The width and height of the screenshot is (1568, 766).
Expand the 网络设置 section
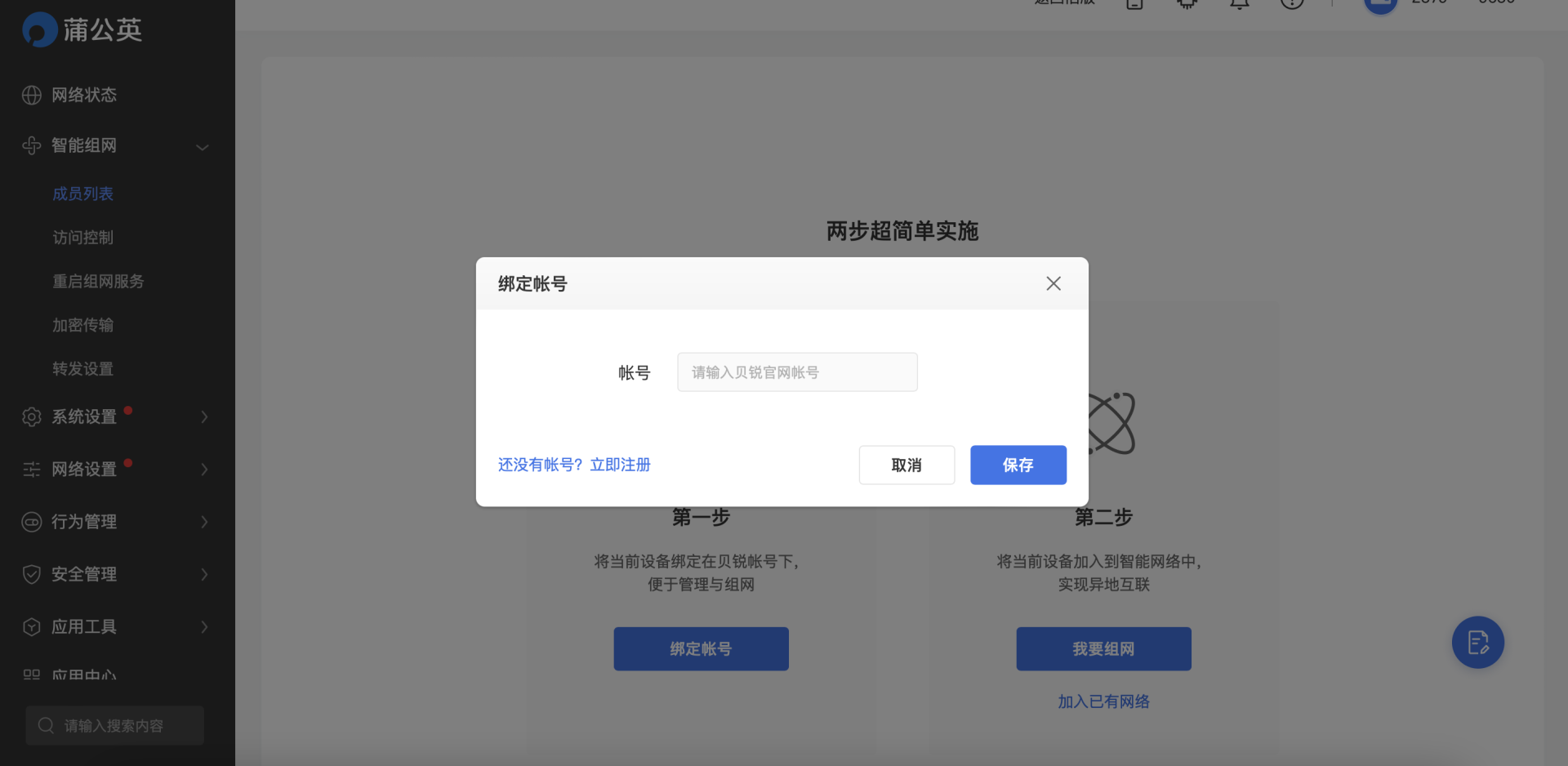[x=203, y=470]
